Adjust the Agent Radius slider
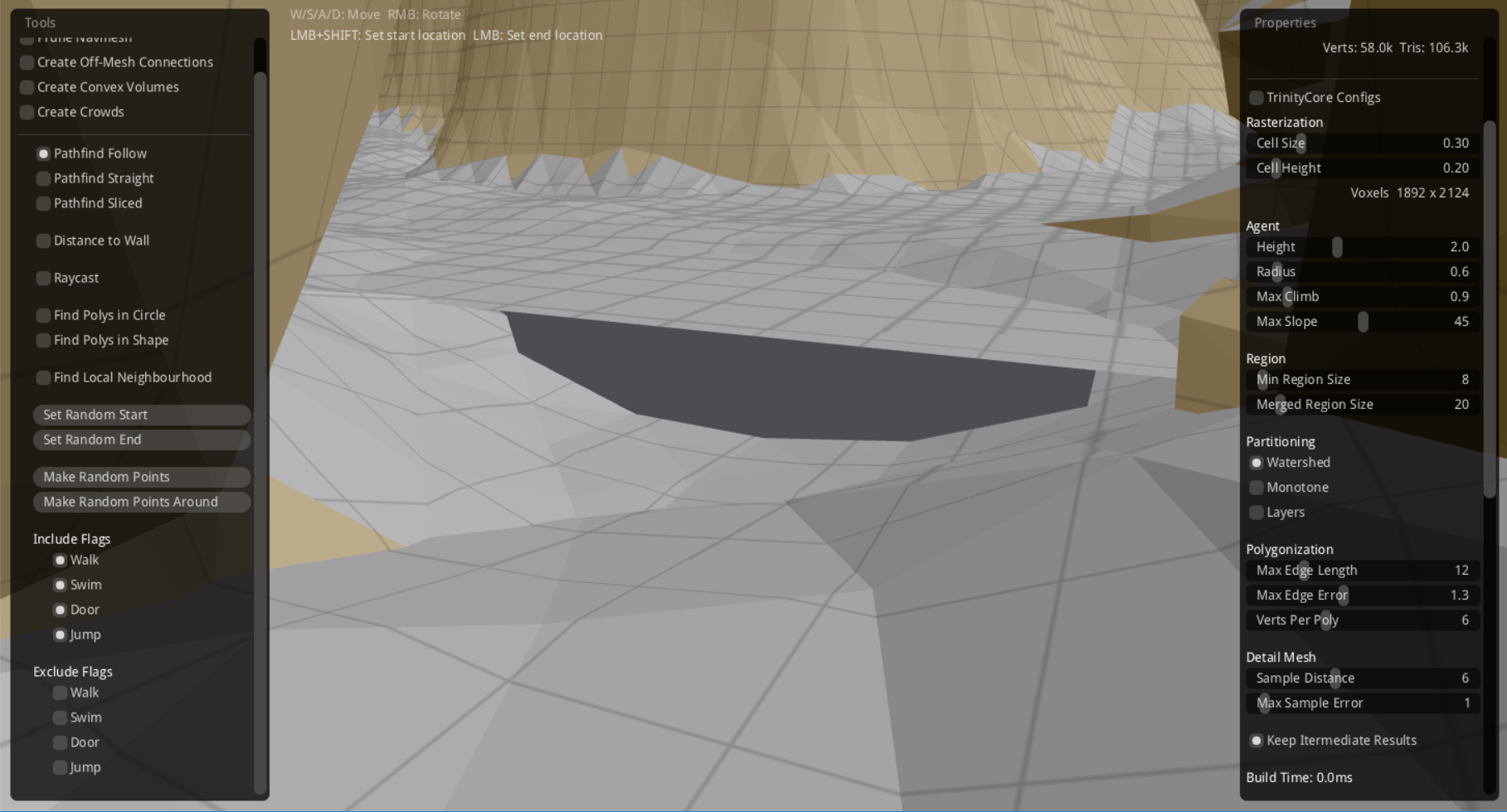The width and height of the screenshot is (1507, 812). click(1363, 272)
